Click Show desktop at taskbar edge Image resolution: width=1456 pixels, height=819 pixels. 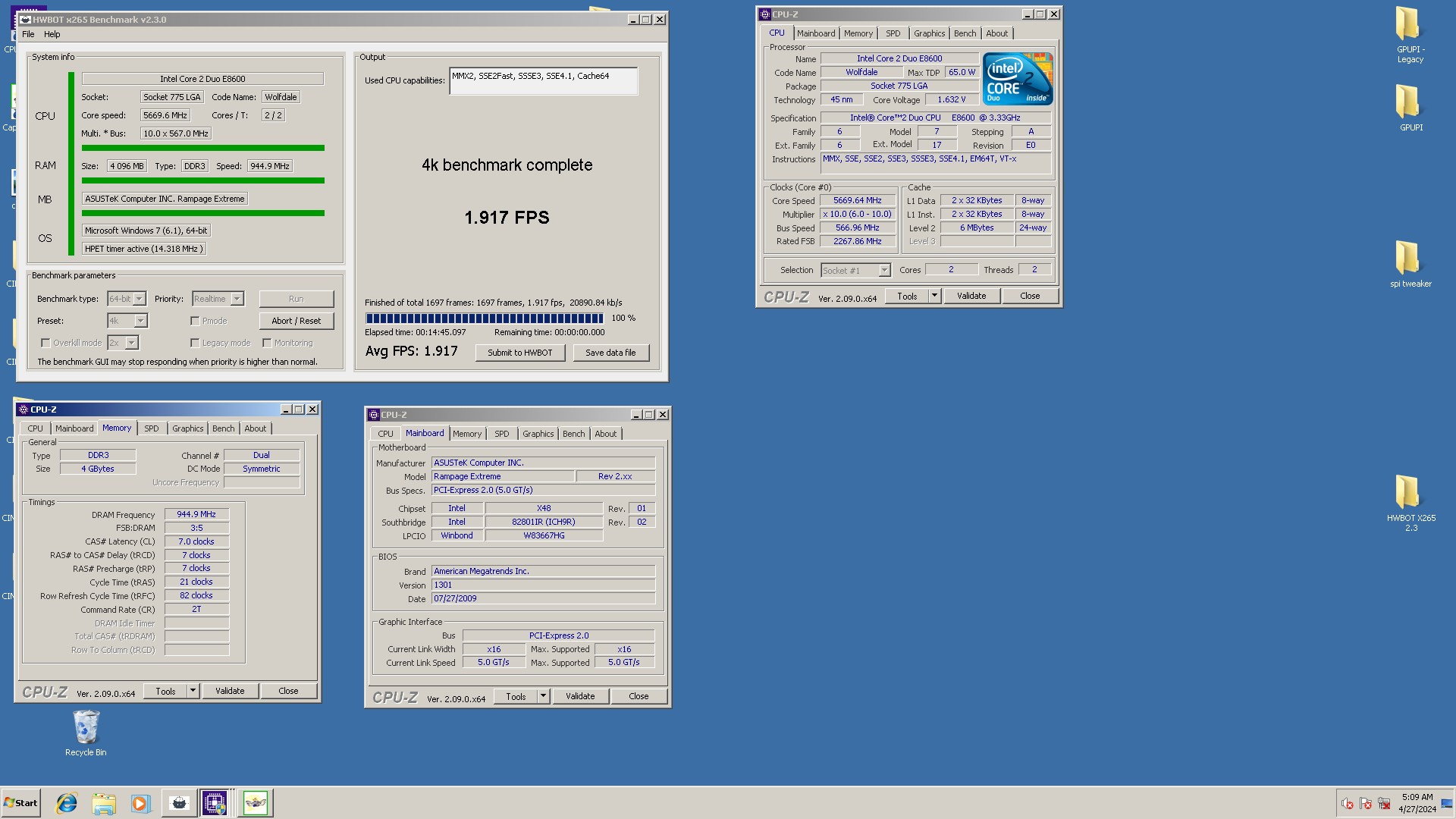(1447, 803)
